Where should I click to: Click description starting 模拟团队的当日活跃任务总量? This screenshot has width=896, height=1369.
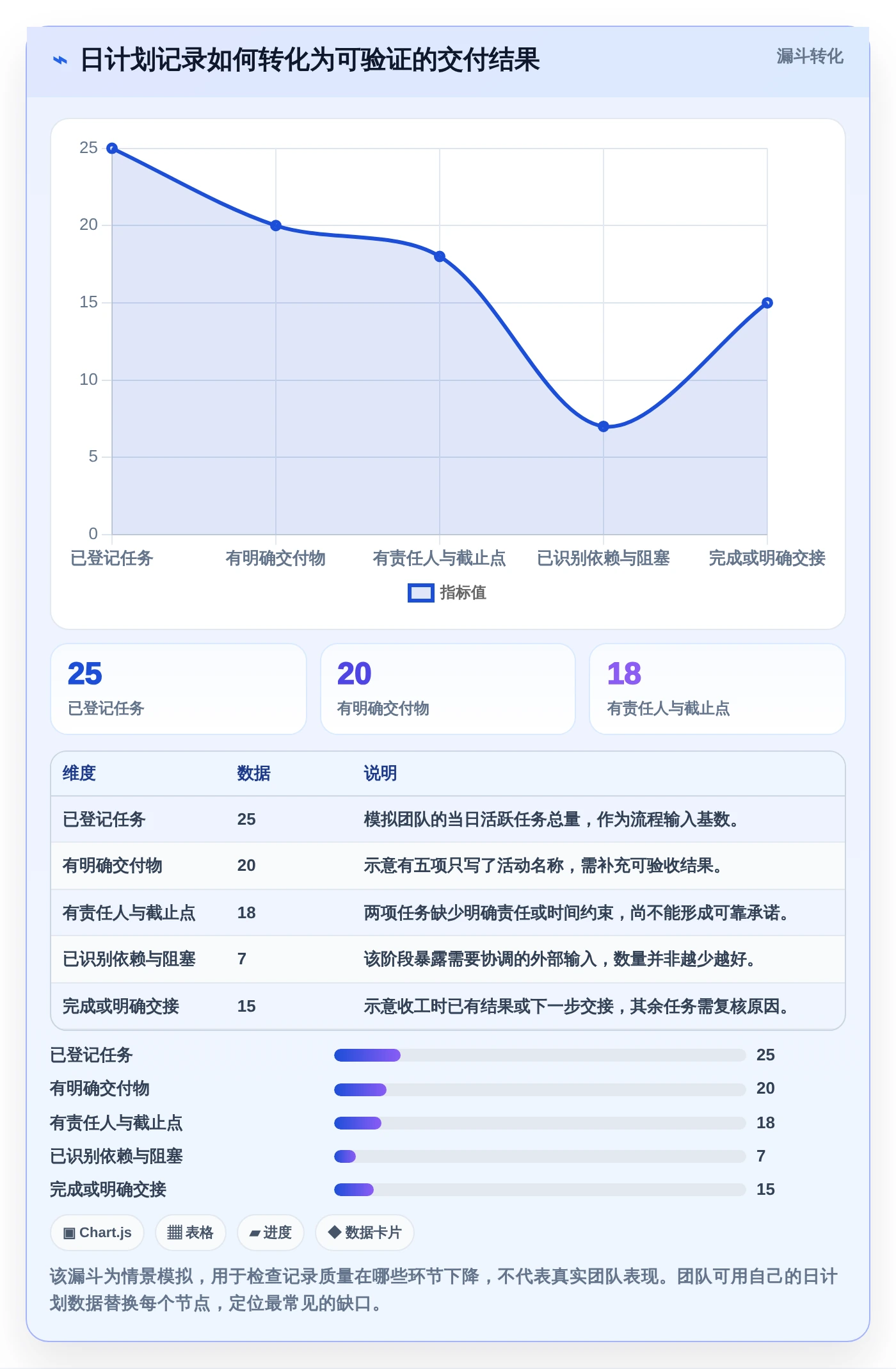[x=551, y=819]
